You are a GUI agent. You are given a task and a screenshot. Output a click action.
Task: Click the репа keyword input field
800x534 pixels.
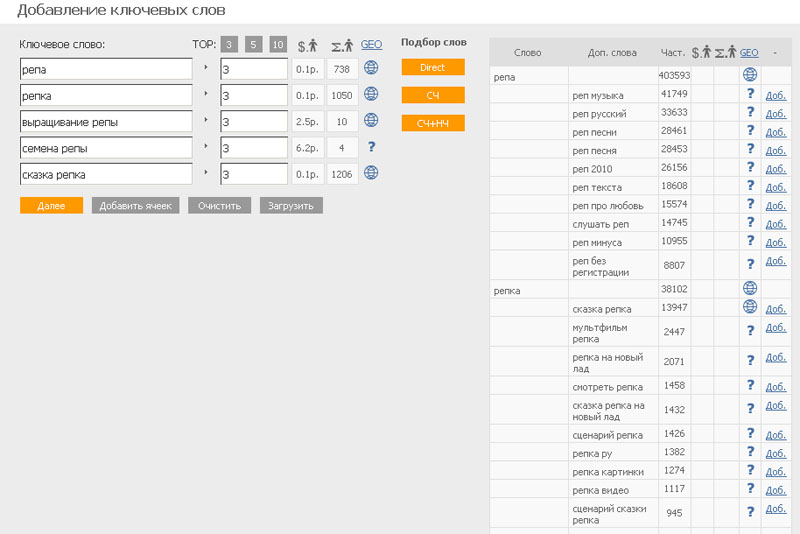[x=106, y=69]
